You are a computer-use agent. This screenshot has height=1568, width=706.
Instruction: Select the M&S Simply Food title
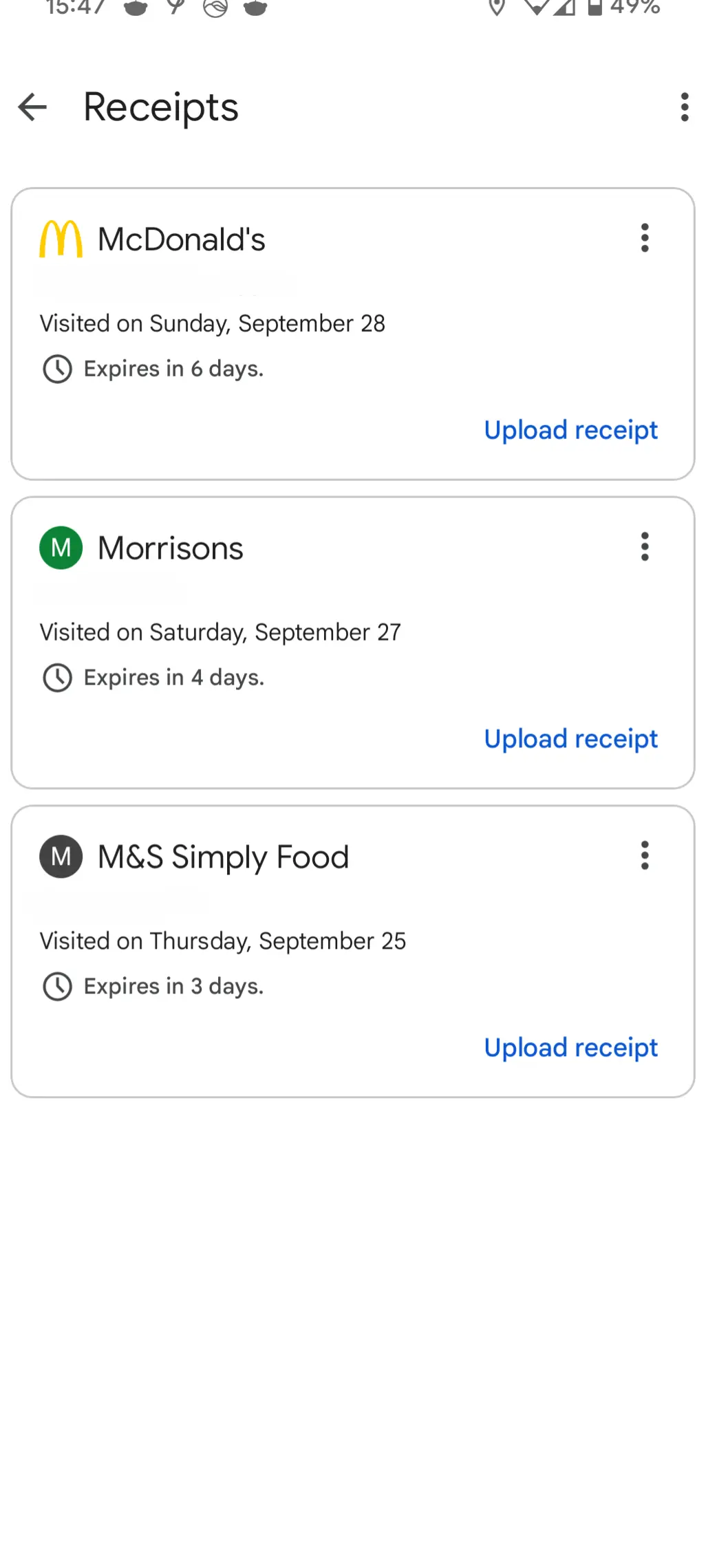pos(223,857)
